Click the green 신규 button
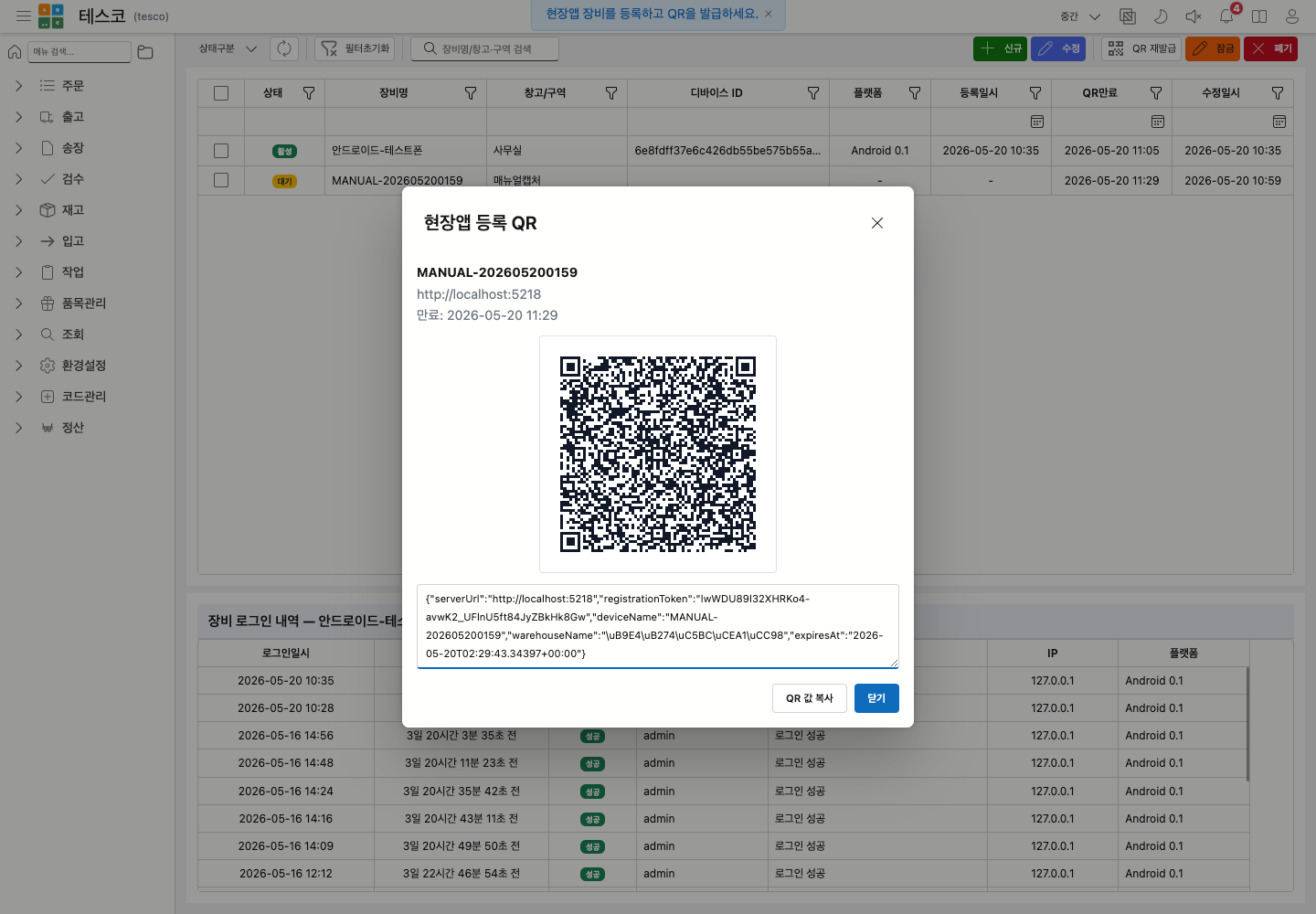This screenshot has height=914, width=1316. [x=1000, y=48]
